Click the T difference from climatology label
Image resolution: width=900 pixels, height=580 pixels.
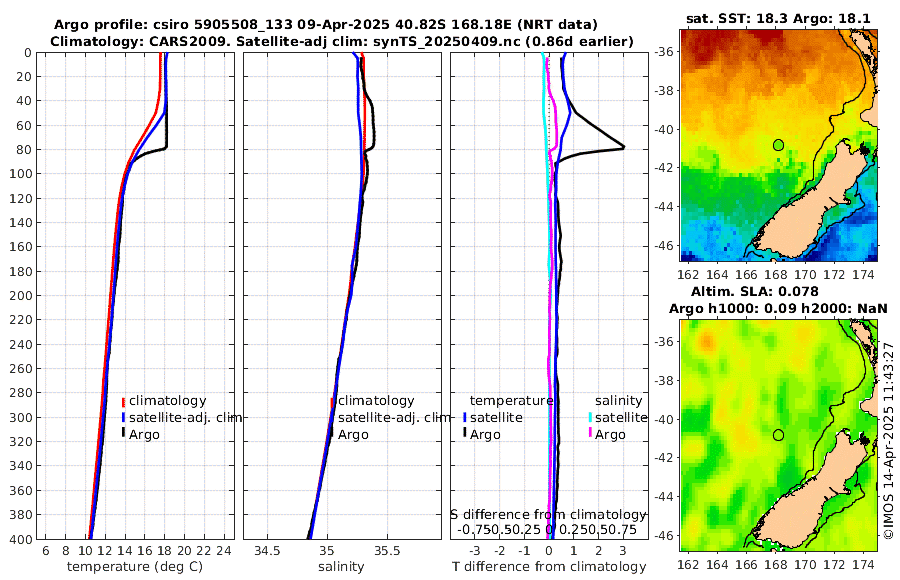(551, 567)
